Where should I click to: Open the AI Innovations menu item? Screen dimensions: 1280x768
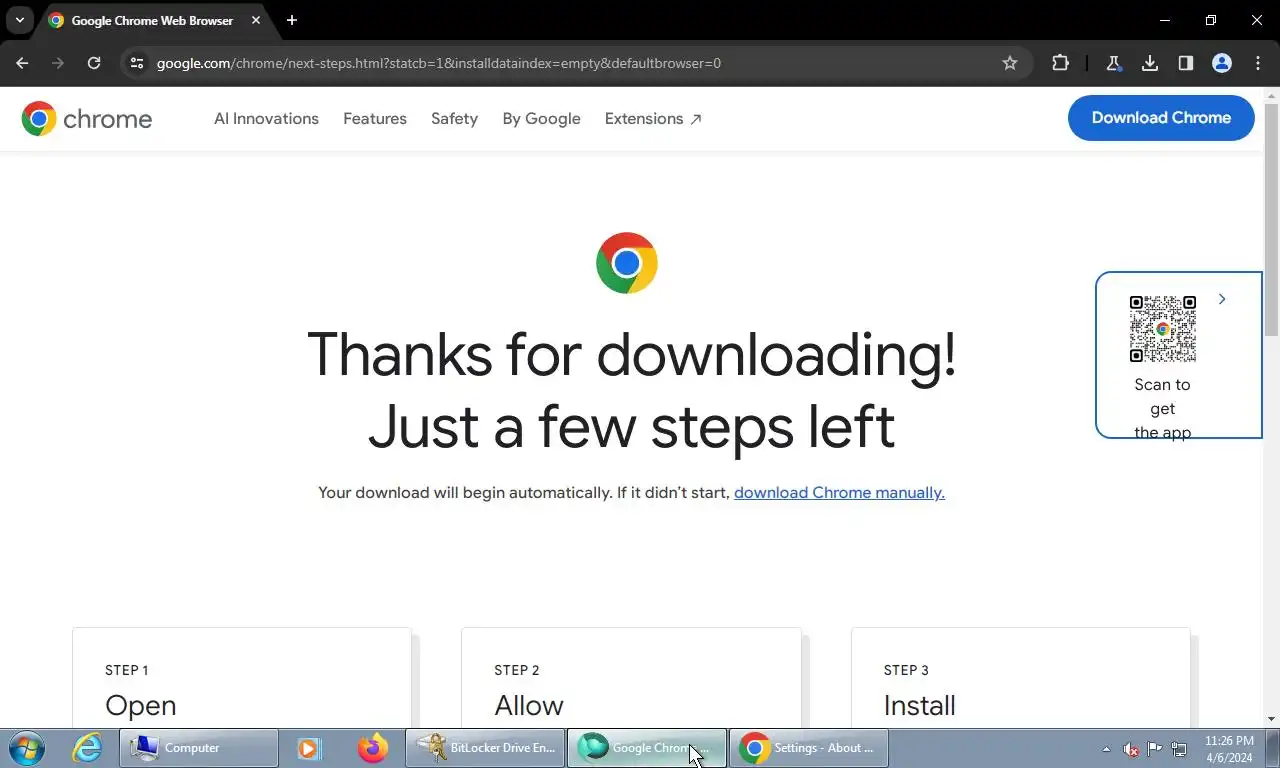pos(266,118)
